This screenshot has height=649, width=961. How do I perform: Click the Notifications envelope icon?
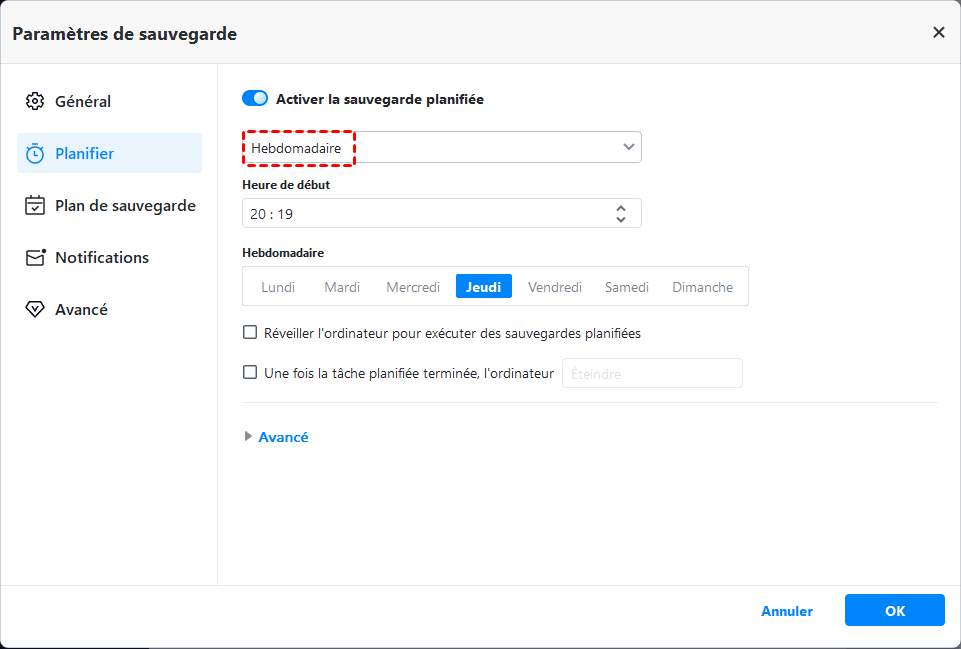(35, 257)
